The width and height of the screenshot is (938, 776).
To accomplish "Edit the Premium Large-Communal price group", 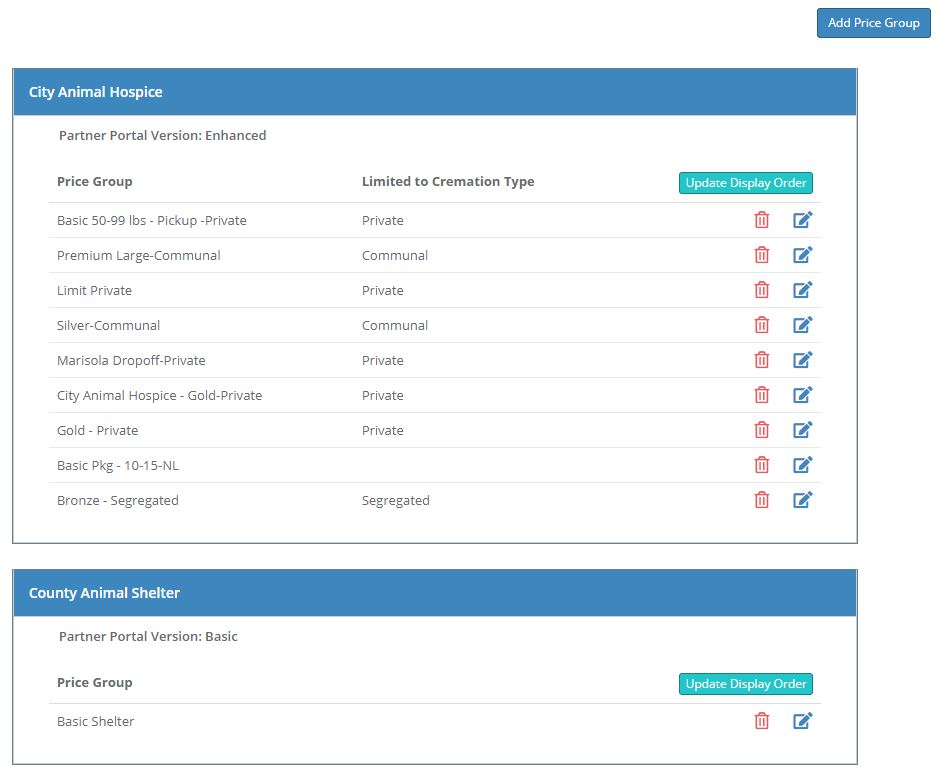I will tap(802, 255).
